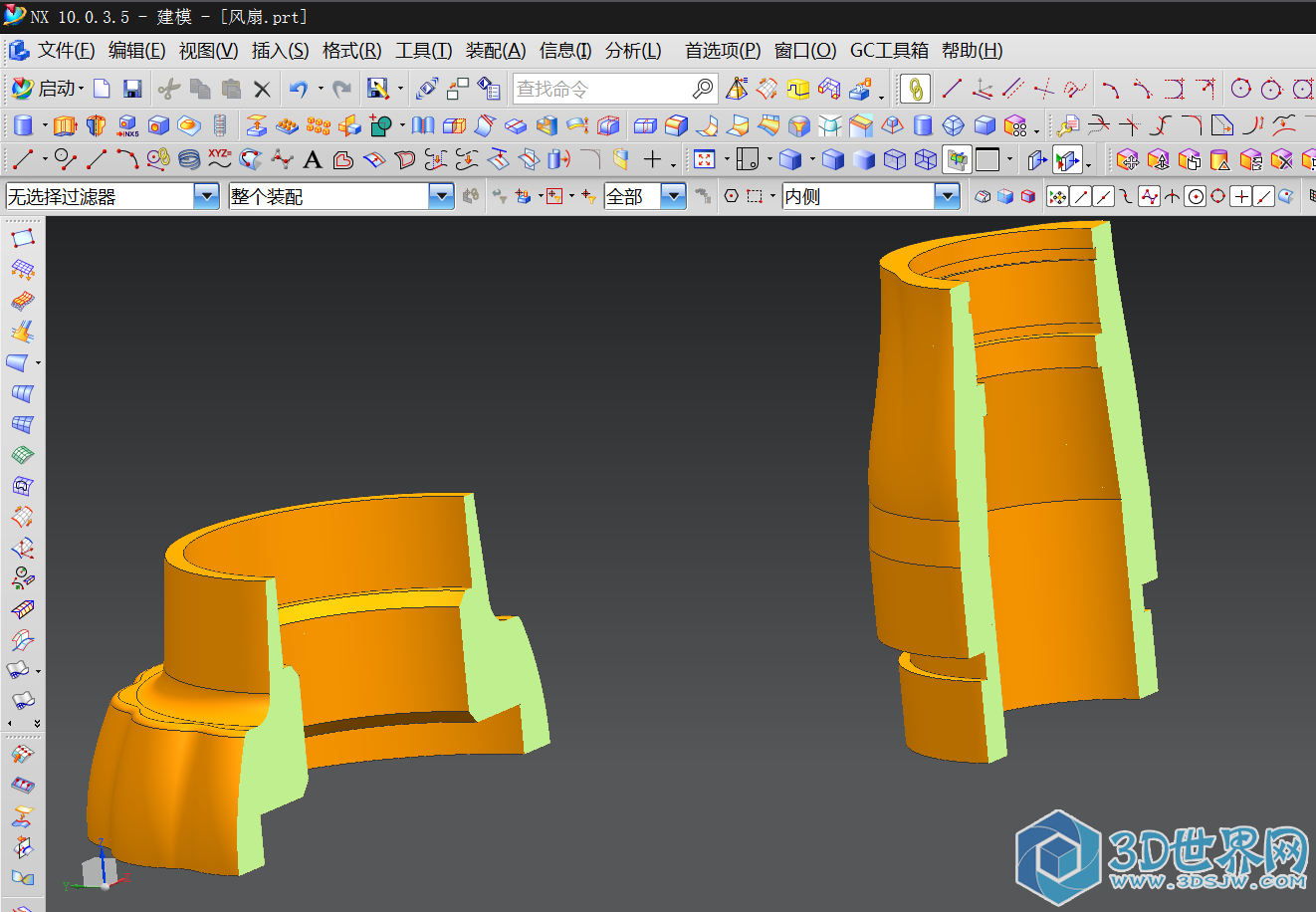The image size is (1316, 912).
Task: Toggle the background color shading button
Action: pos(987,159)
